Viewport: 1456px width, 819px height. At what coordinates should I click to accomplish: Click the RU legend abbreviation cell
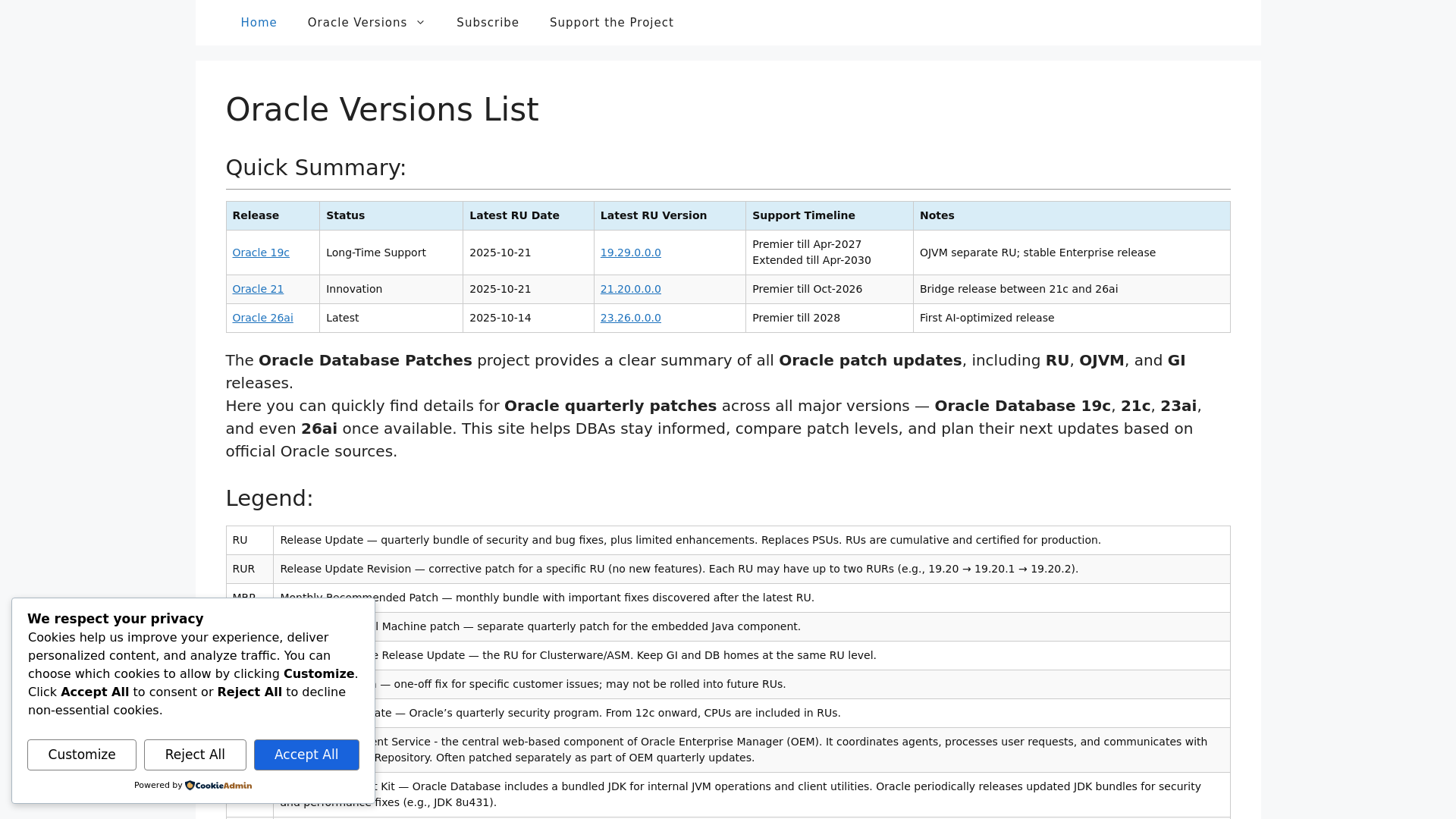(250, 540)
